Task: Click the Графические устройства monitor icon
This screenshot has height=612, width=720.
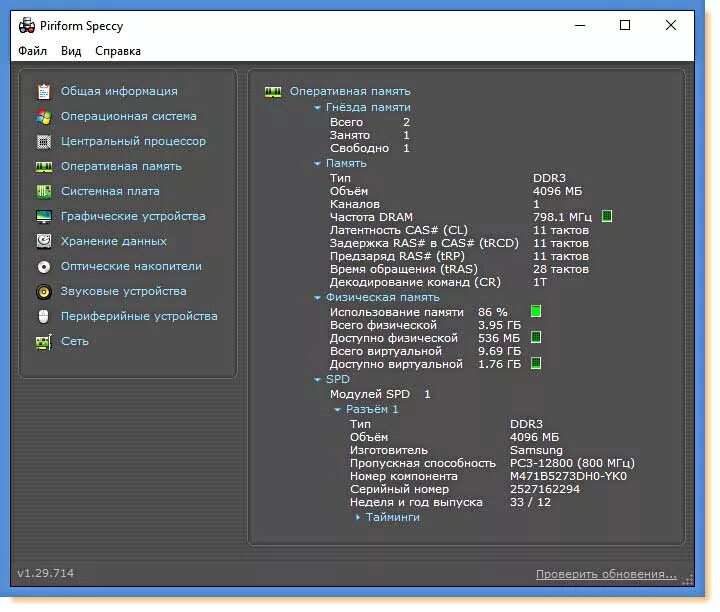Action: pyautogui.click(x=44, y=217)
